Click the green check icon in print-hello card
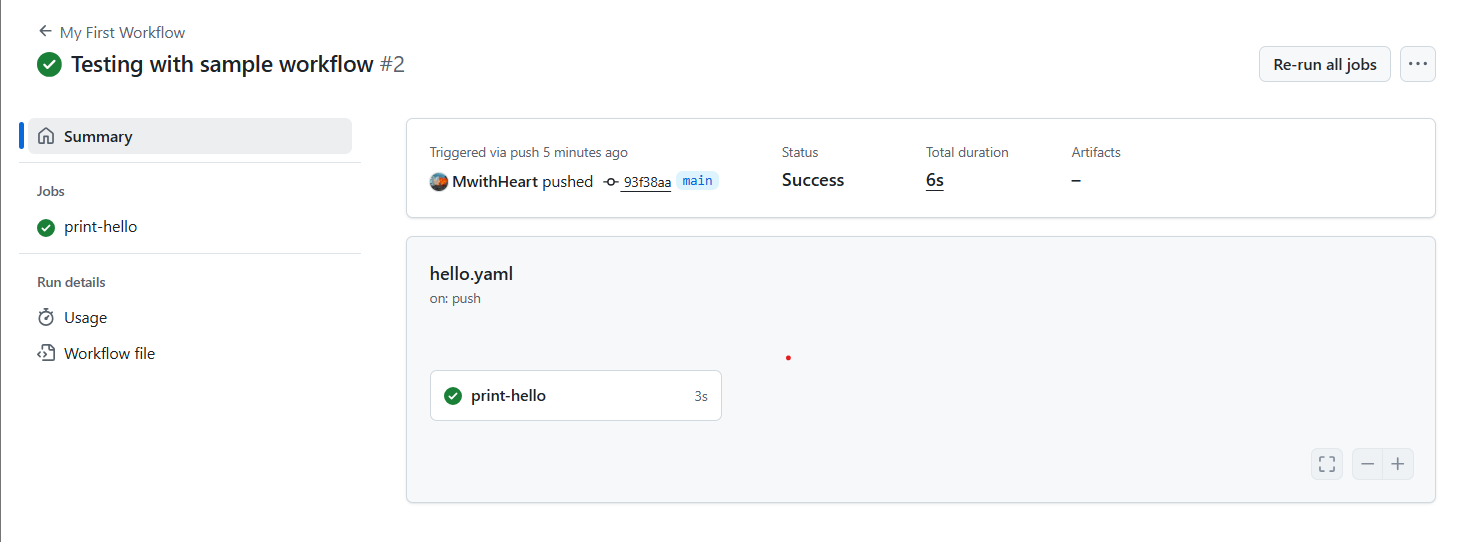Image resolution: width=1457 pixels, height=542 pixels. (x=453, y=396)
